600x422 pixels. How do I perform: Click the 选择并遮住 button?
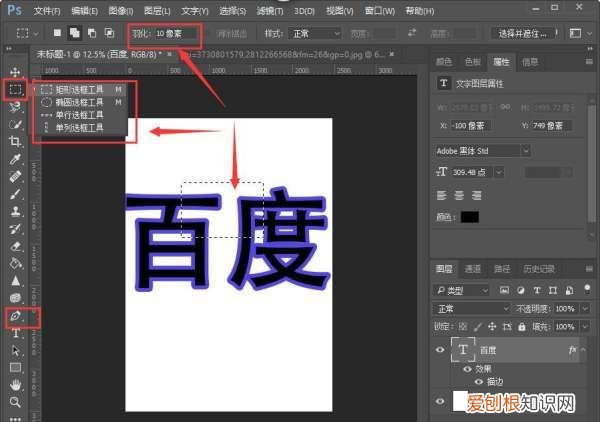tap(524, 34)
